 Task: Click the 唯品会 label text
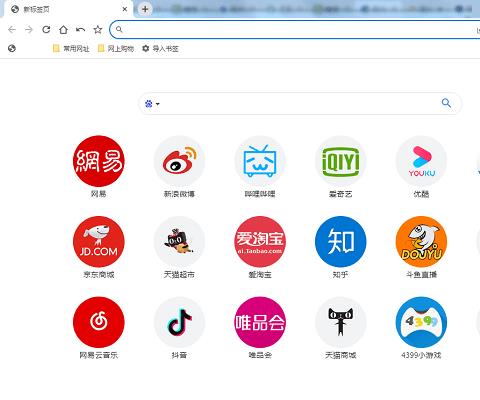click(260, 355)
